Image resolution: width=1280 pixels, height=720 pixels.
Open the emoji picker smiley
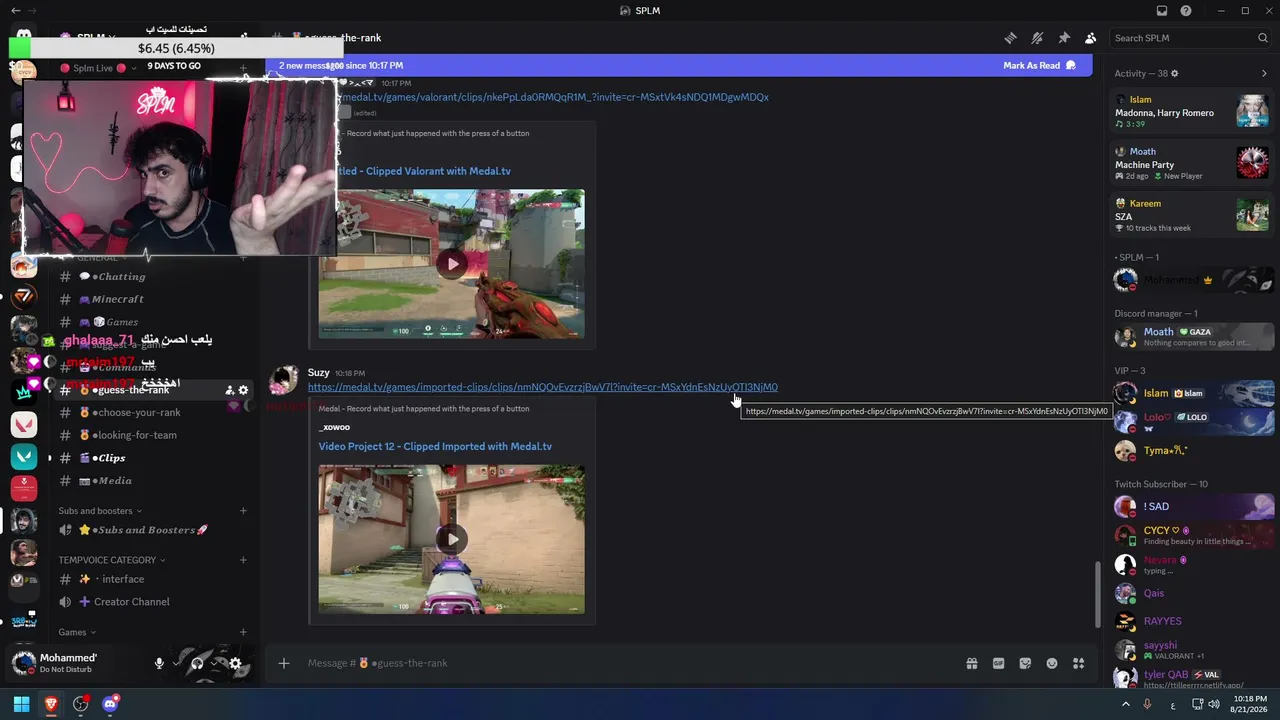pyautogui.click(x=1052, y=663)
